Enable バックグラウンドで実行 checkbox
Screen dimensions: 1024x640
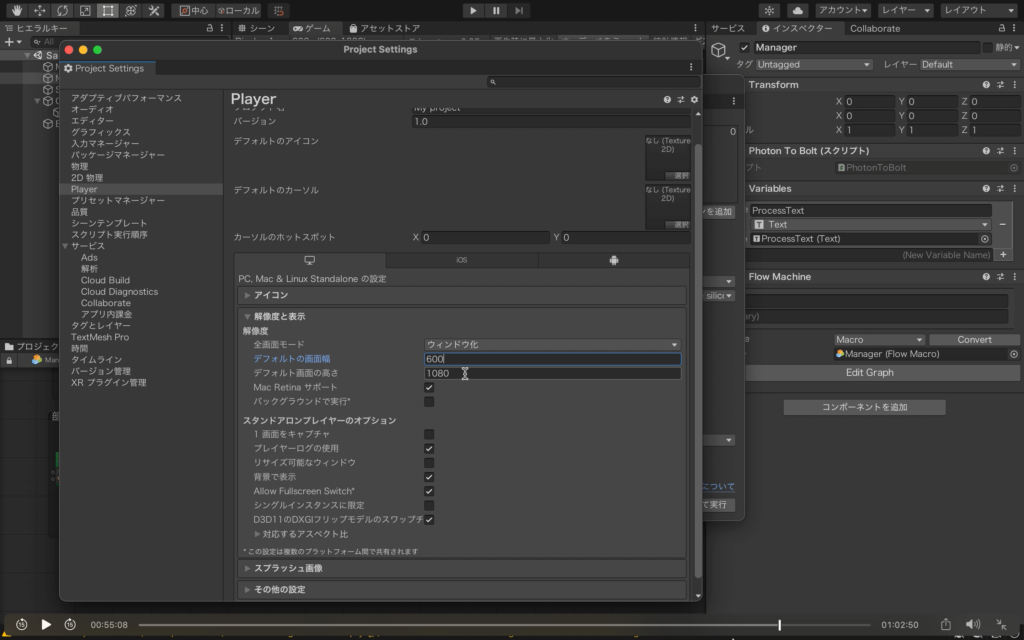429,402
